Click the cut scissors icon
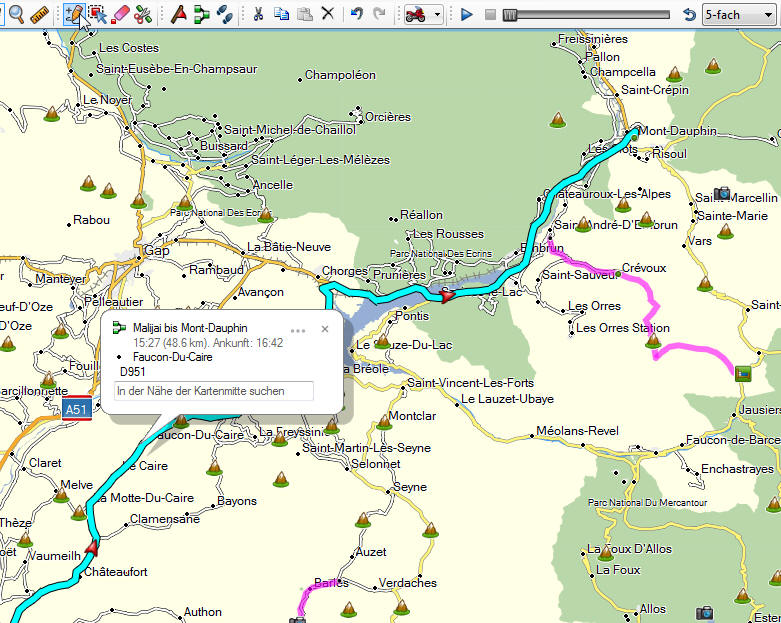The image size is (781, 623). [x=258, y=14]
